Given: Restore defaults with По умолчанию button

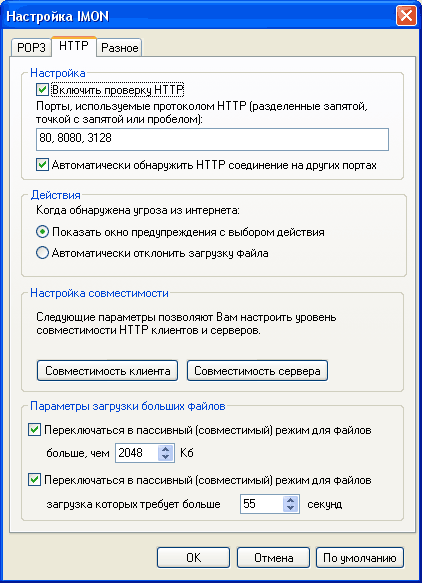Looking at the screenshot, I should tap(360, 558).
